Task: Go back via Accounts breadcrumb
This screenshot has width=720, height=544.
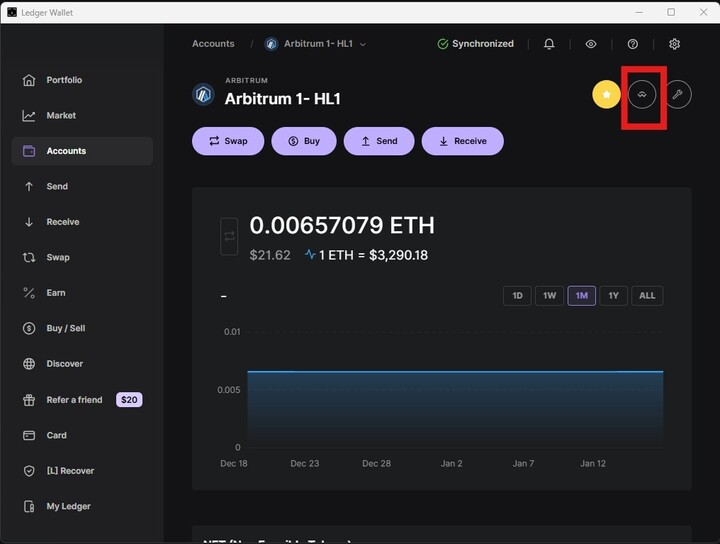Action: click(x=213, y=44)
